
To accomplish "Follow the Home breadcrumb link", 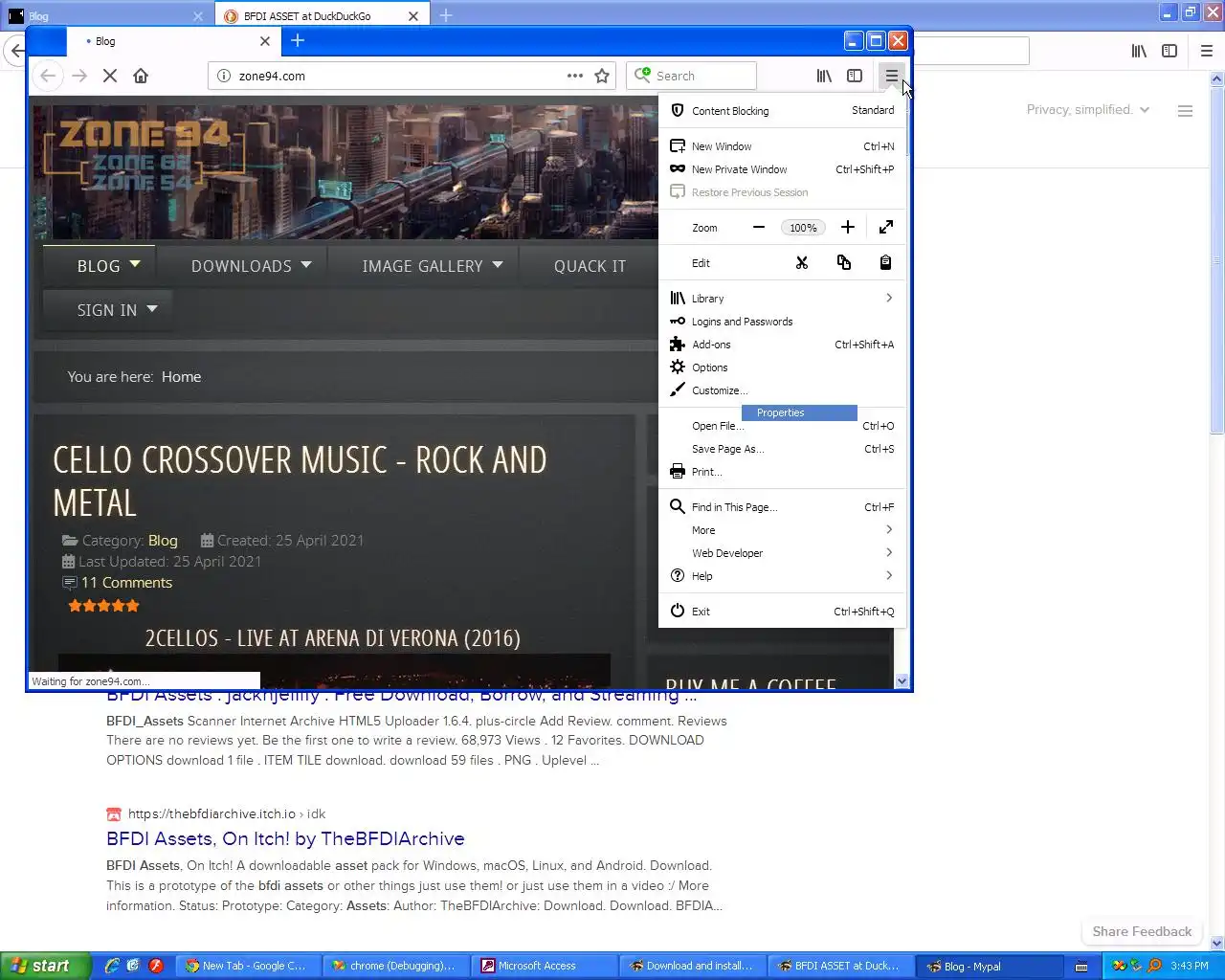I will coord(181,377).
